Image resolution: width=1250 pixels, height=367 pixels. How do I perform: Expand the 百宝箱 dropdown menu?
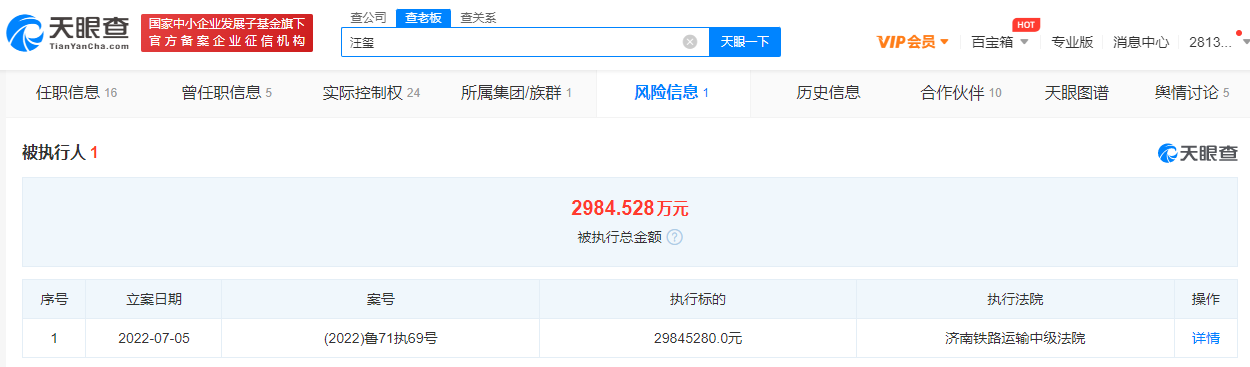click(x=999, y=42)
